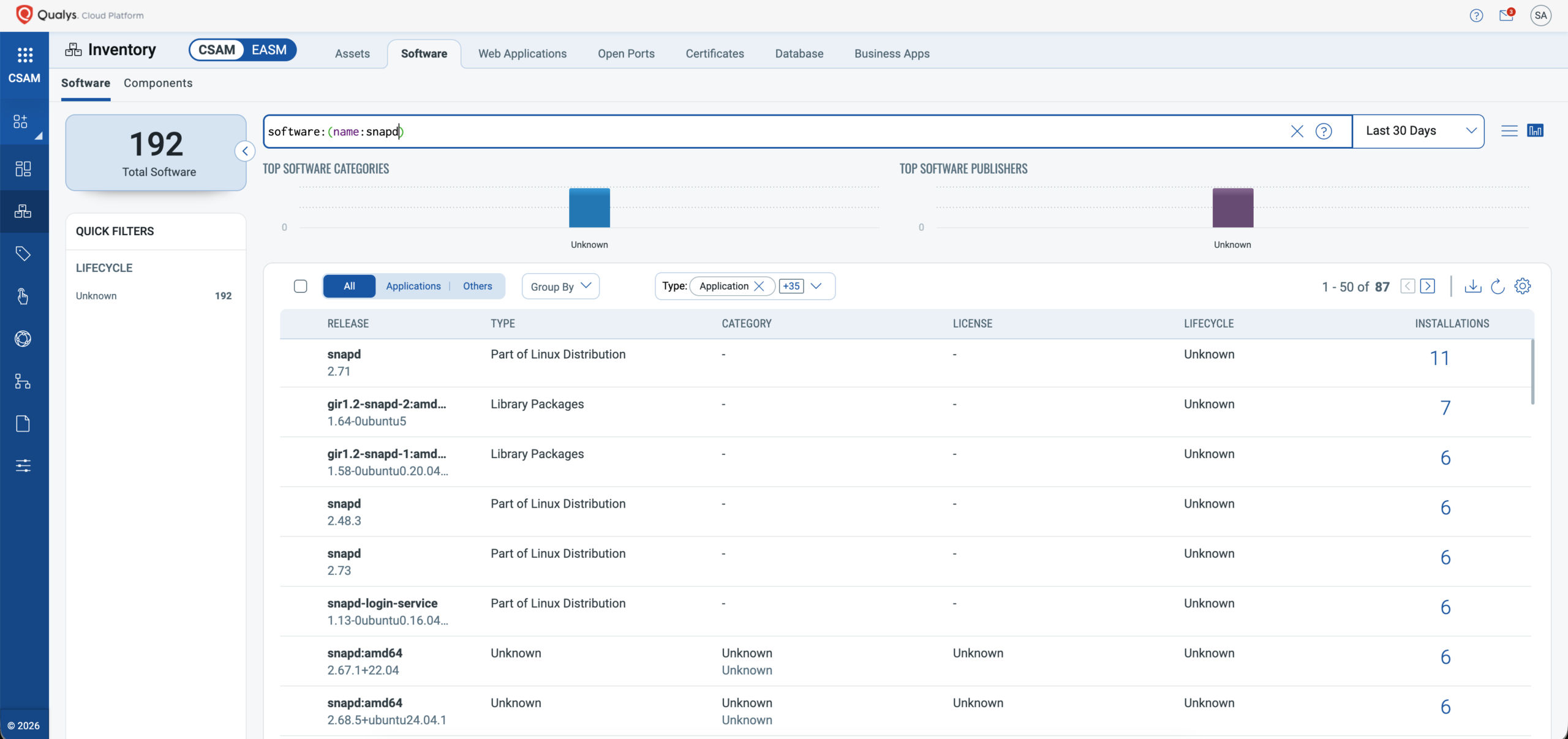The width and height of the screenshot is (1568, 739).
Task: Go to next page of results
Action: pyautogui.click(x=1428, y=286)
